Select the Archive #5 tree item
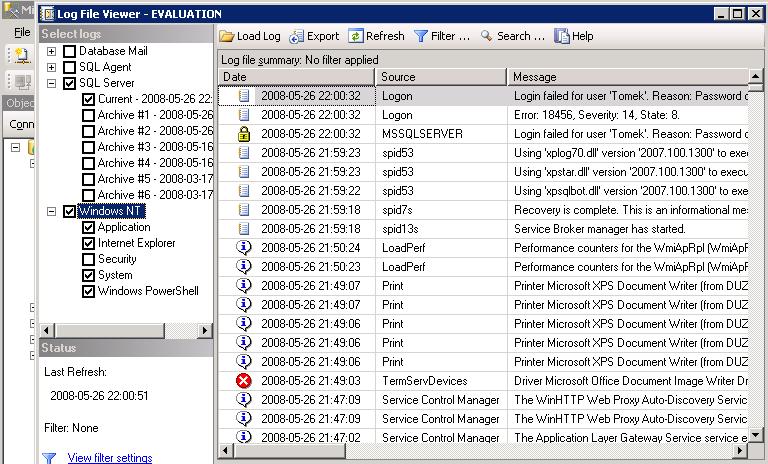768x464 pixels. (155, 179)
